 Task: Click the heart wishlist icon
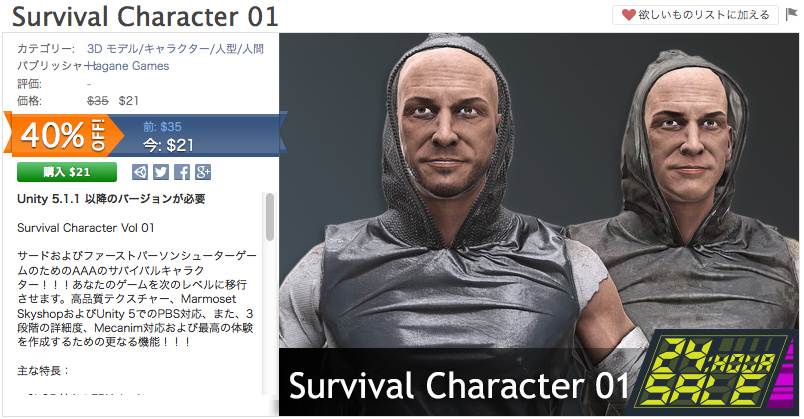(629, 15)
